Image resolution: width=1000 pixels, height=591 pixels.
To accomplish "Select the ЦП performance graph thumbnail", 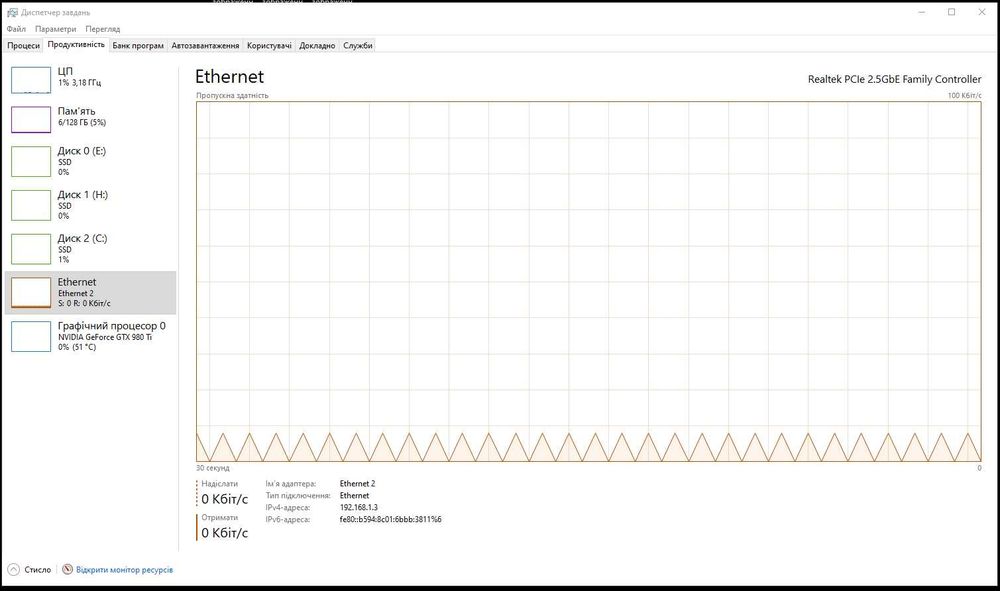I will pyautogui.click(x=31, y=80).
